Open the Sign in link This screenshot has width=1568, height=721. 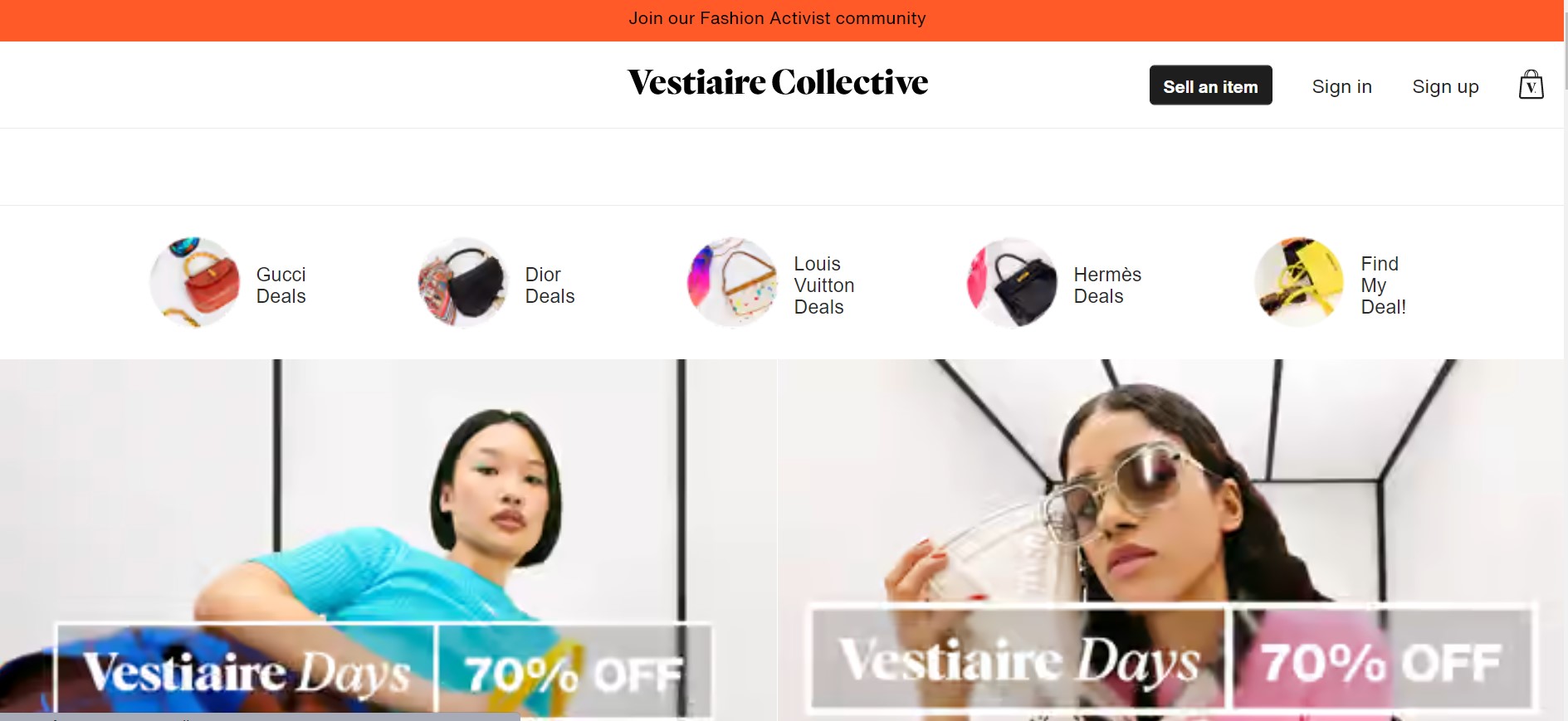tap(1341, 86)
